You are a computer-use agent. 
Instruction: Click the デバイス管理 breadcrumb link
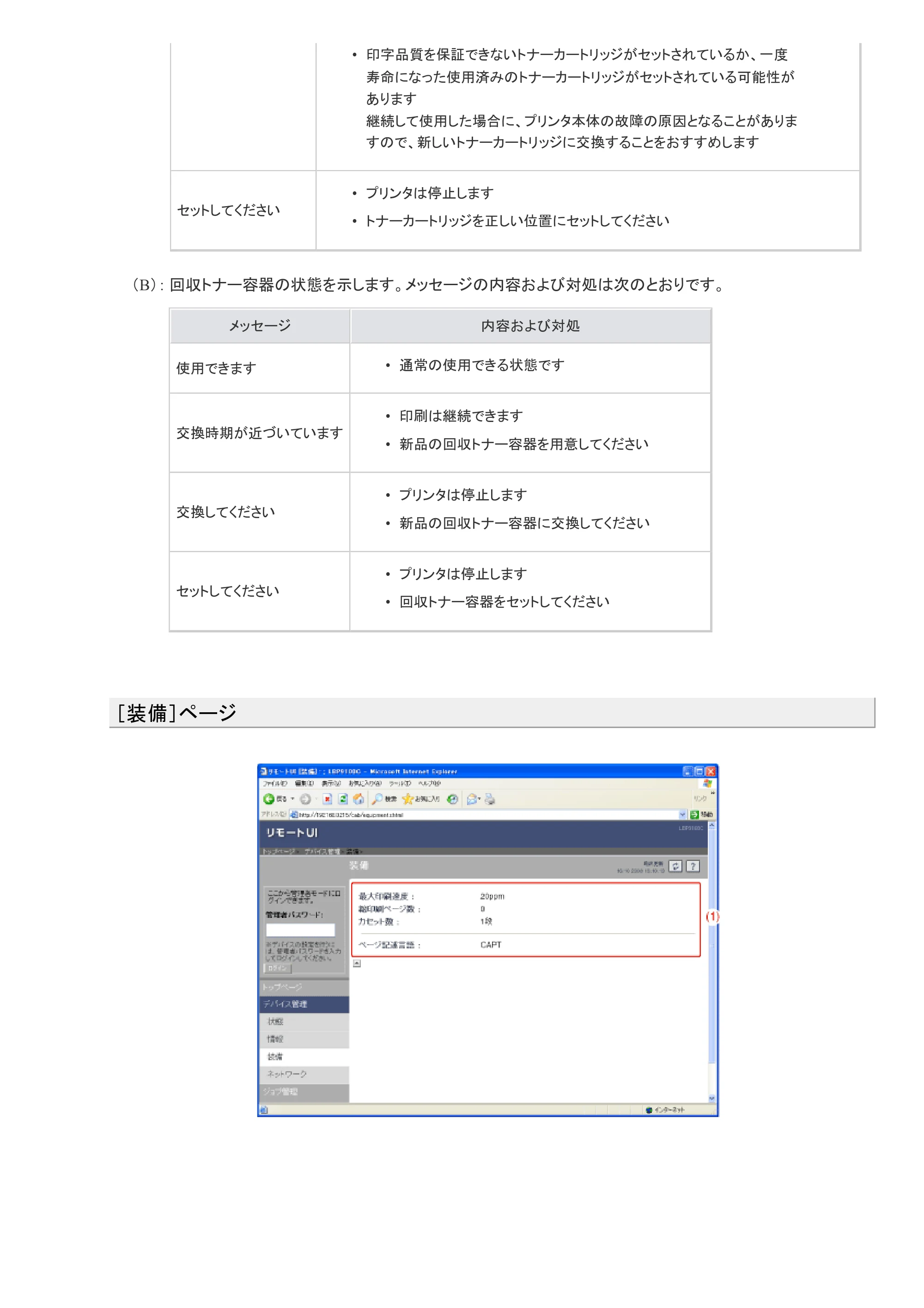tap(322, 852)
